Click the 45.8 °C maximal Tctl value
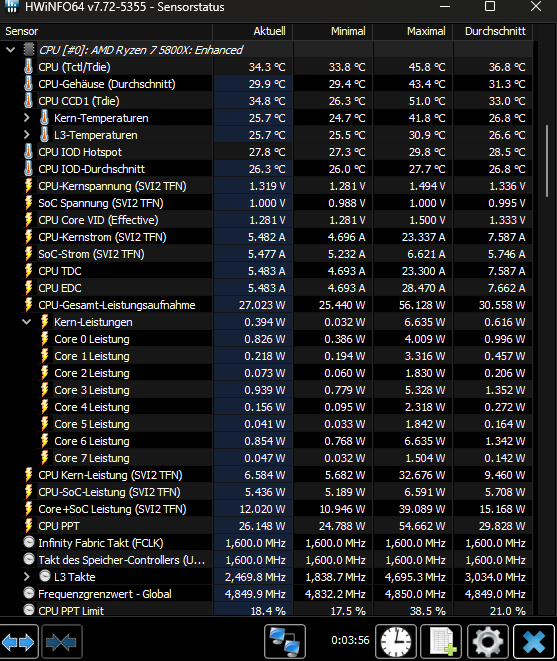 pos(427,67)
